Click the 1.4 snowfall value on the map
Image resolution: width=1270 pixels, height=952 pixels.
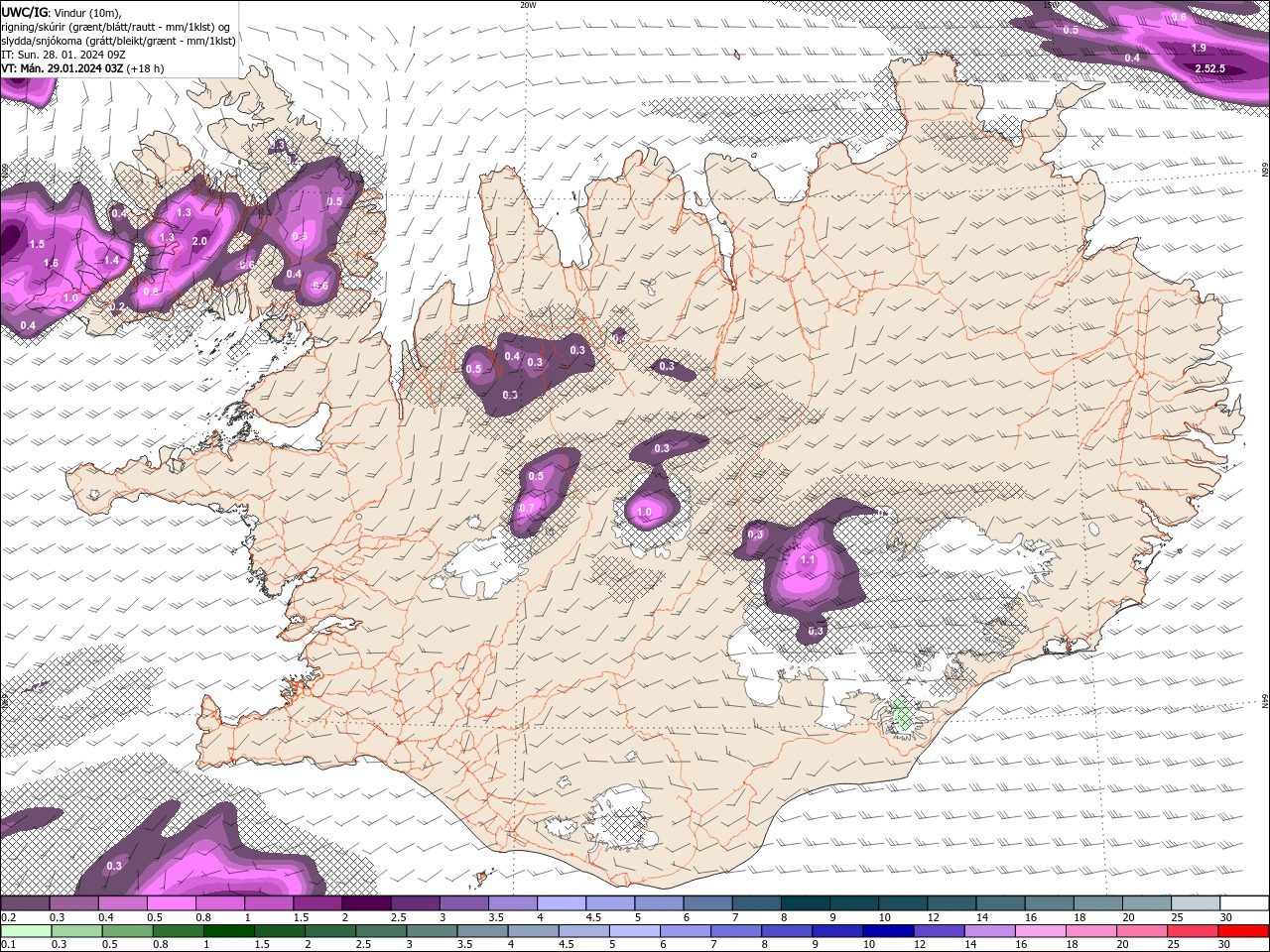[111, 260]
